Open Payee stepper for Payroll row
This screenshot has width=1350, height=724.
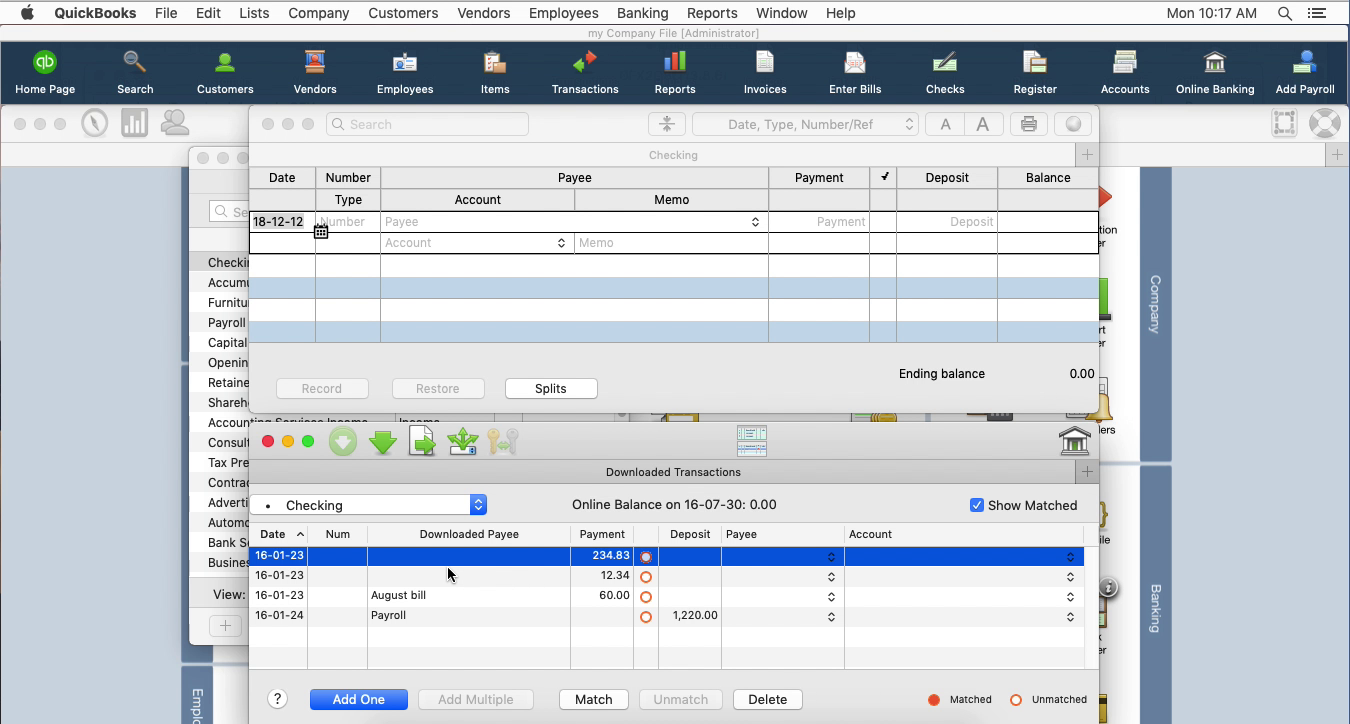coord(831,617)
